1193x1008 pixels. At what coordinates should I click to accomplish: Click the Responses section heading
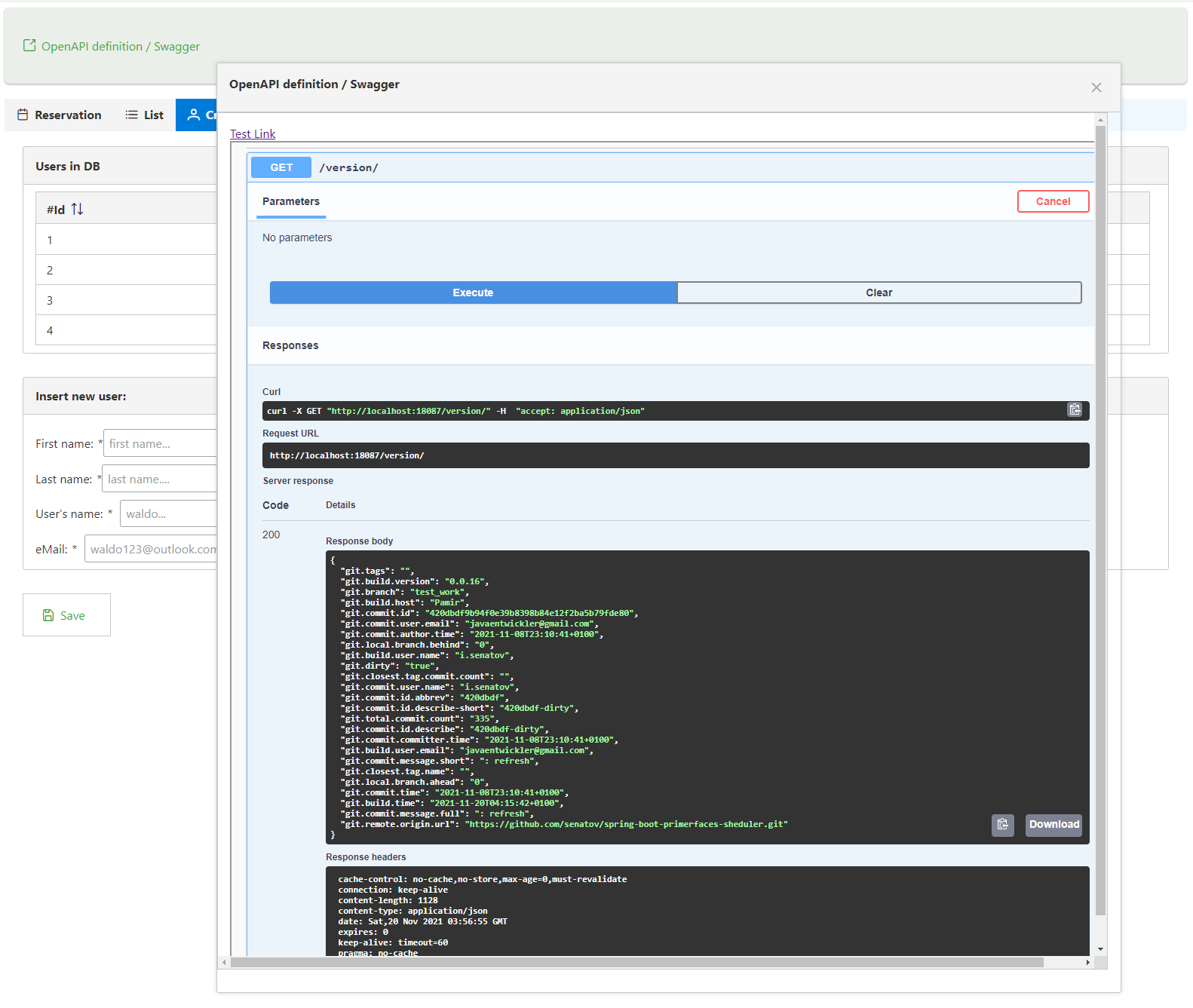click(290, 345)
